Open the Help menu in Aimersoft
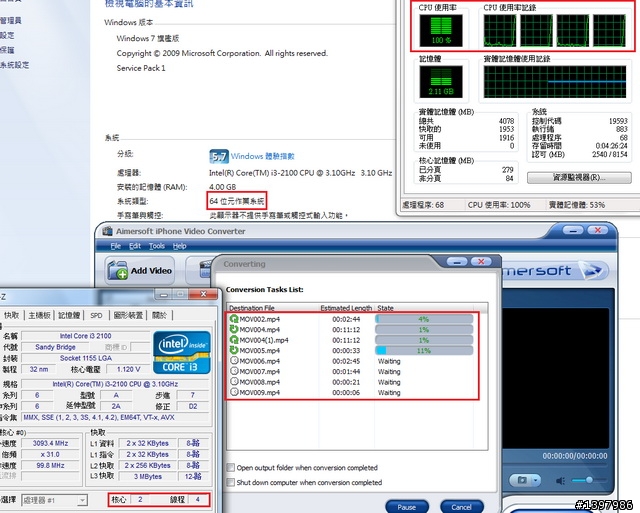The width and height of the screenshot is (640, 513). [179, 246]
